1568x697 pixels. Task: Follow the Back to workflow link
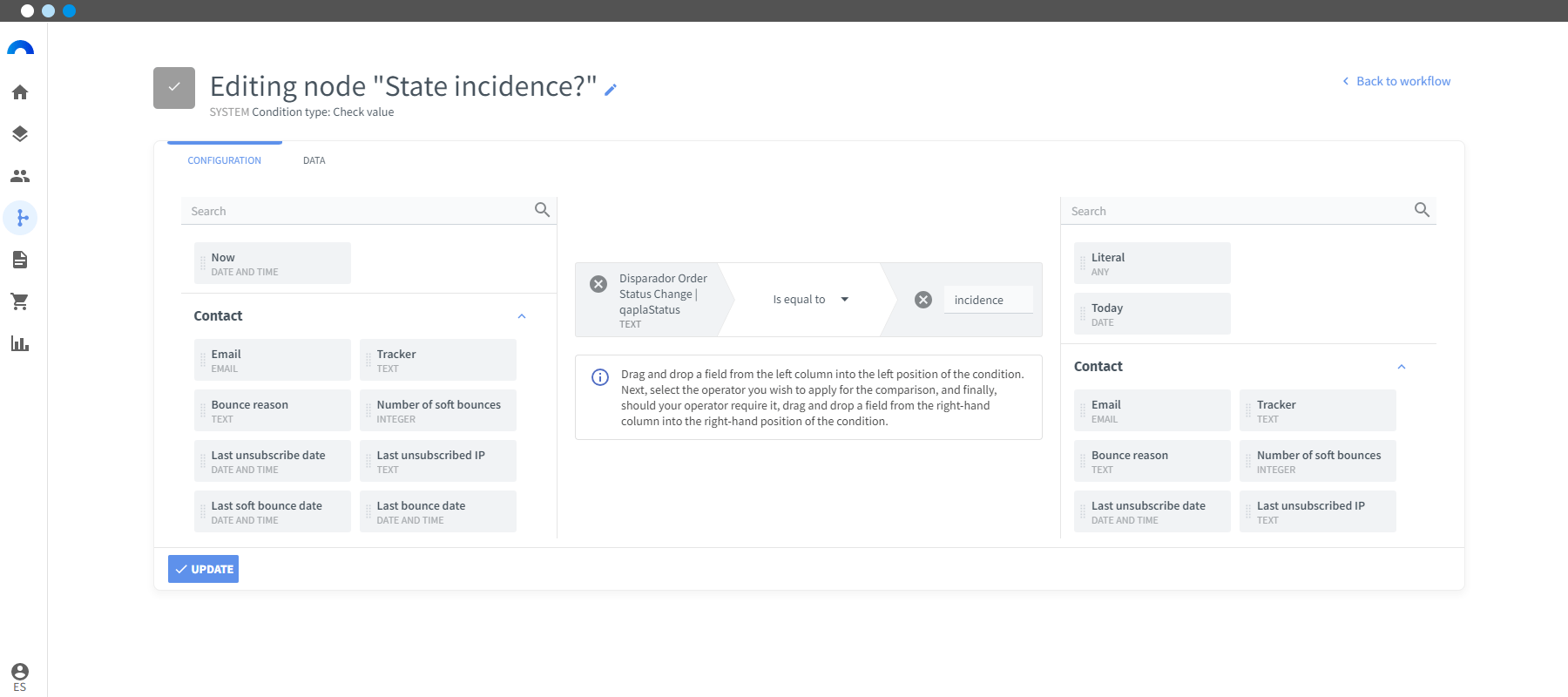point(1396,81)
